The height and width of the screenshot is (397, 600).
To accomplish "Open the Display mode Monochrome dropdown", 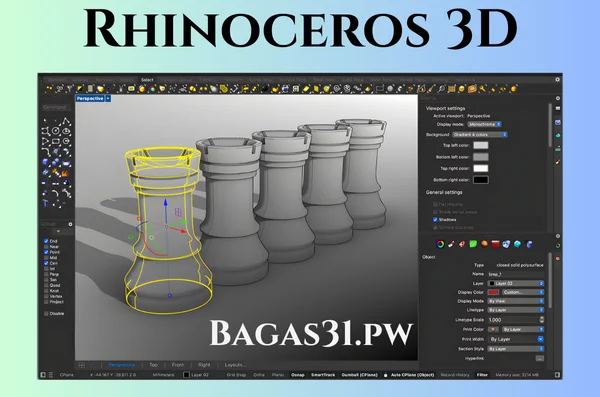I will click(x=484, y=124).
